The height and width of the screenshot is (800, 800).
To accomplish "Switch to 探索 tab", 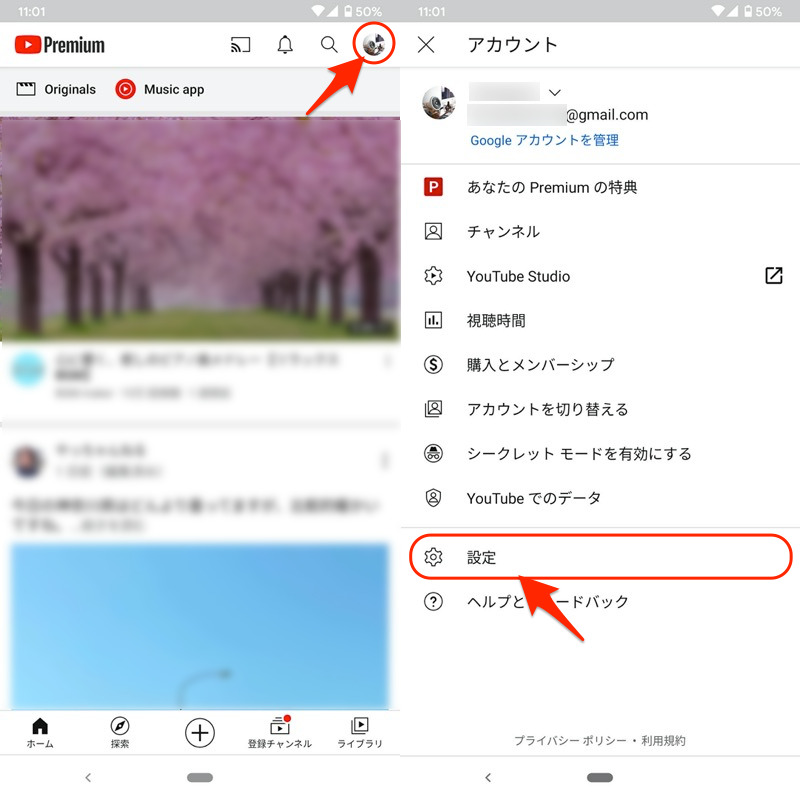I will 120,732.
